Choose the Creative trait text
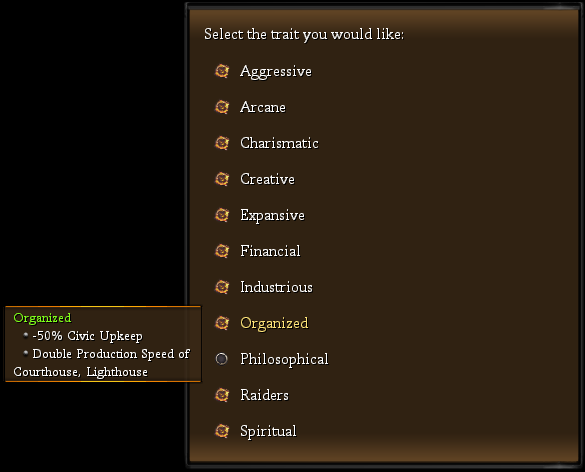The width and height of the screenshot is (585, 472). (268, 179)
